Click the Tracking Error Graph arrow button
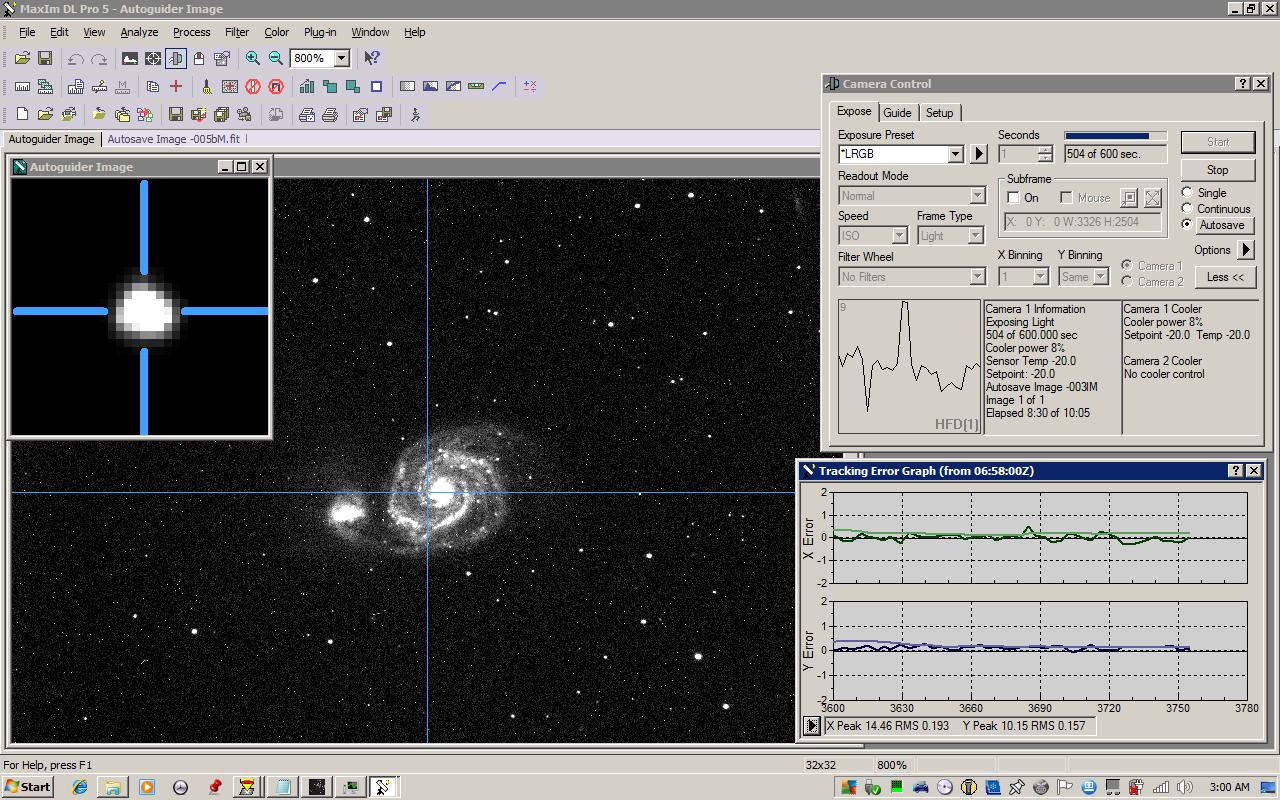1280x800 pixels. (812, 726)
